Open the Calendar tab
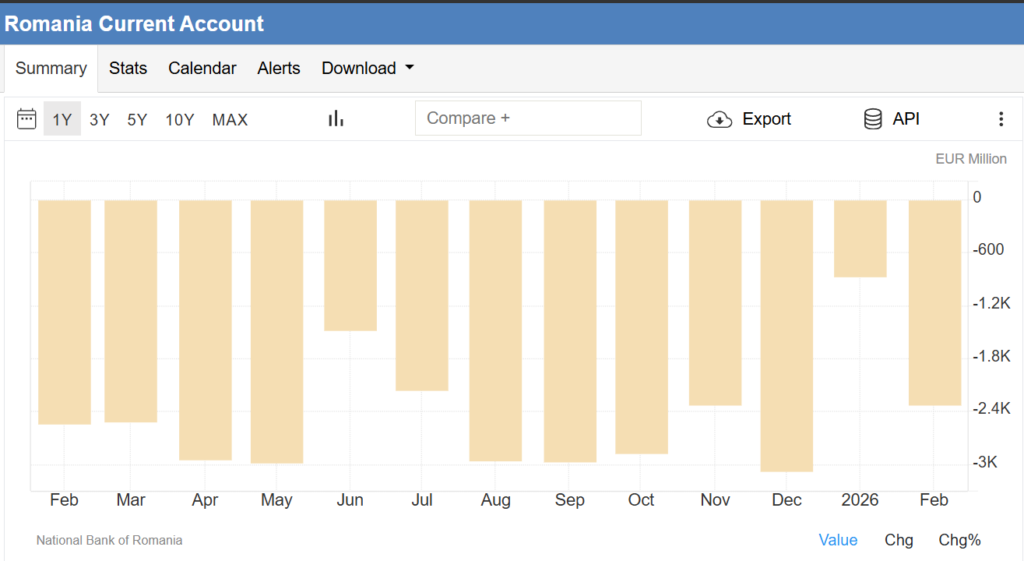This screenshot has height=561, width=1024. [202, 68]
